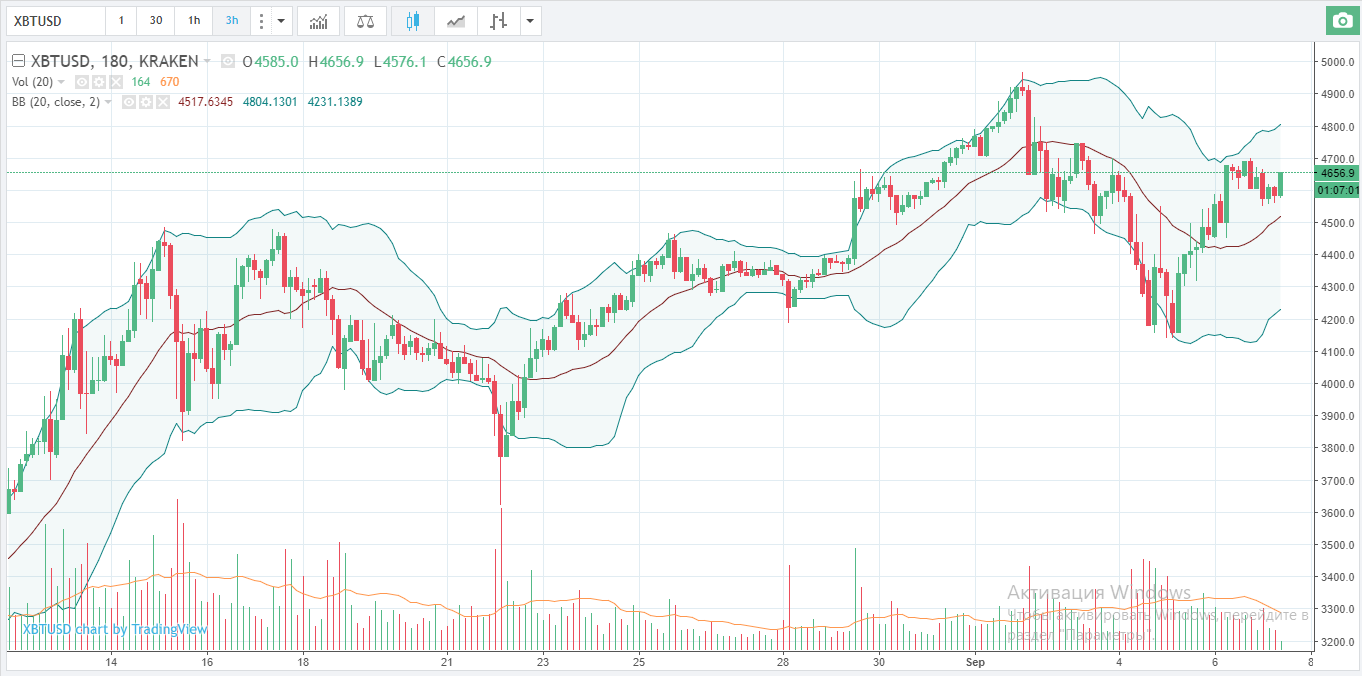Delete the Vol (20) indicator
1362x676 pixels.
116,82
